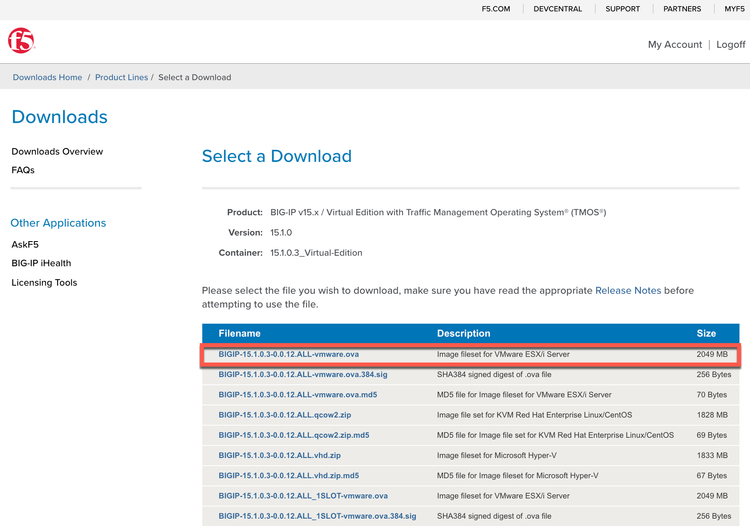Open FAQs sidebar link
The height and width of the screenshot is (526, 750).
[23, 170]
